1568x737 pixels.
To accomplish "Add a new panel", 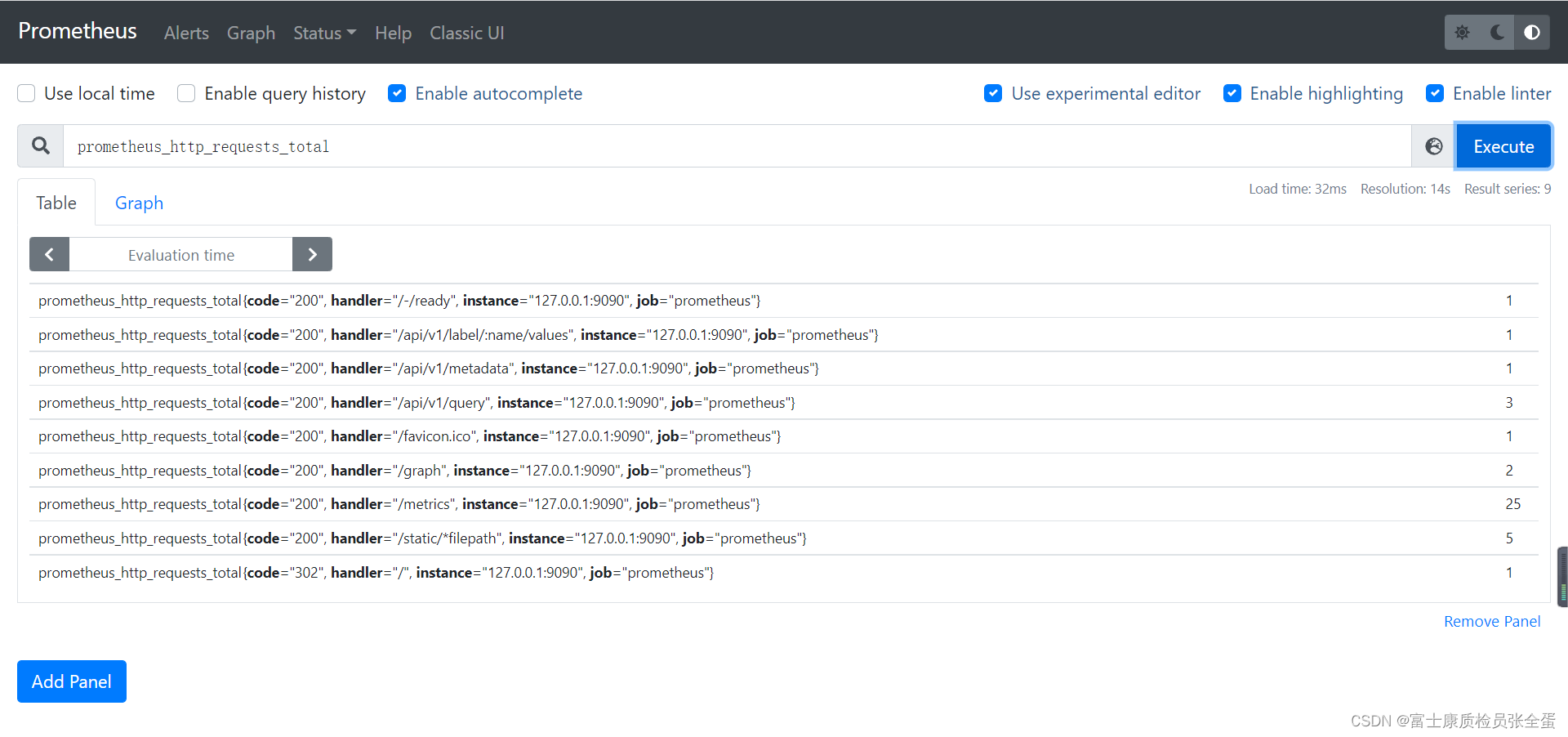I will click(72, 681).
